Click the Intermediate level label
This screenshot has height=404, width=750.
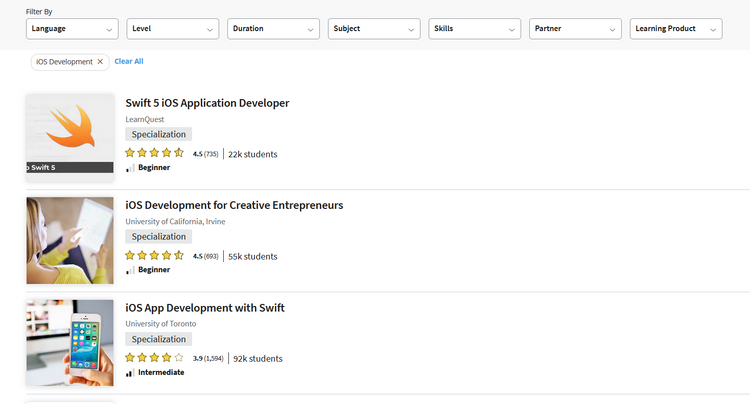pos(161,372)
